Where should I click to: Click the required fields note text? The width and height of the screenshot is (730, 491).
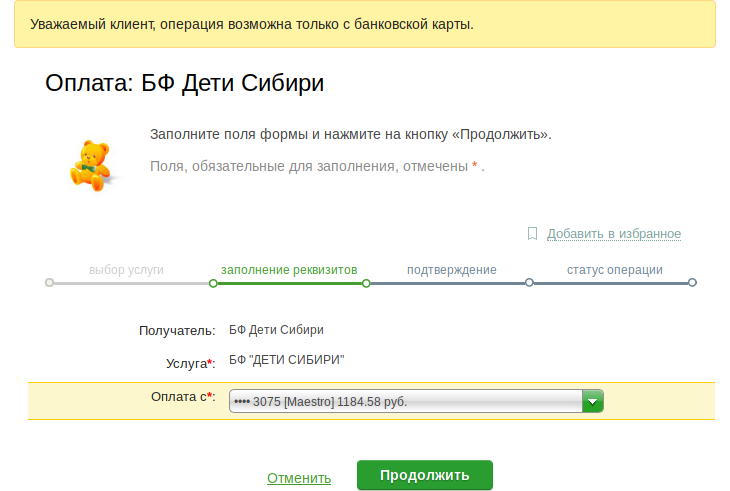point(317,166)
